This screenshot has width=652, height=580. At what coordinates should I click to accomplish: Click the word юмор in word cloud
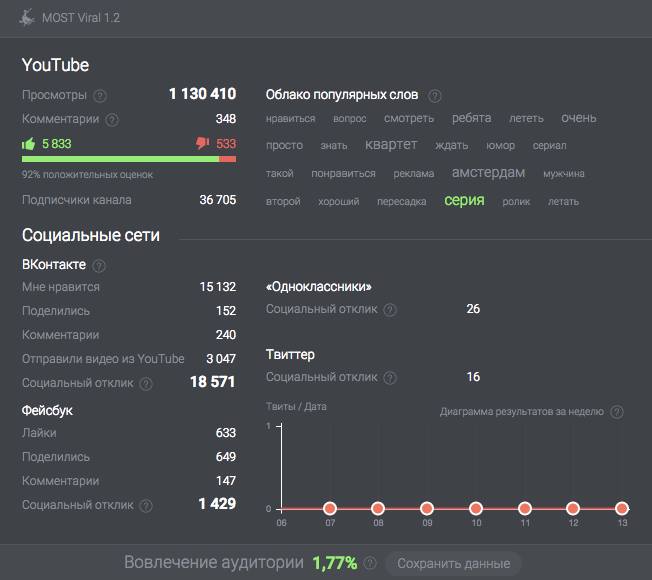500,146
